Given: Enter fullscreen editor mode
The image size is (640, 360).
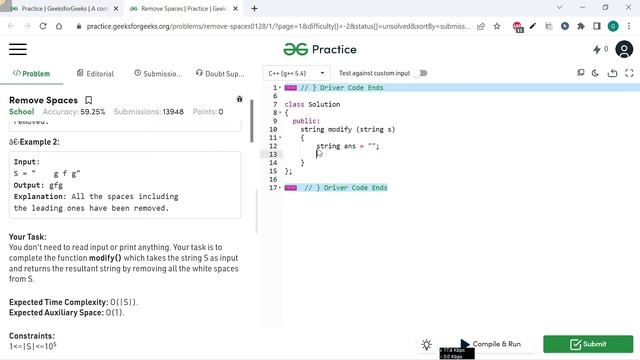Looking at the screenshot, I should (629, 73).
